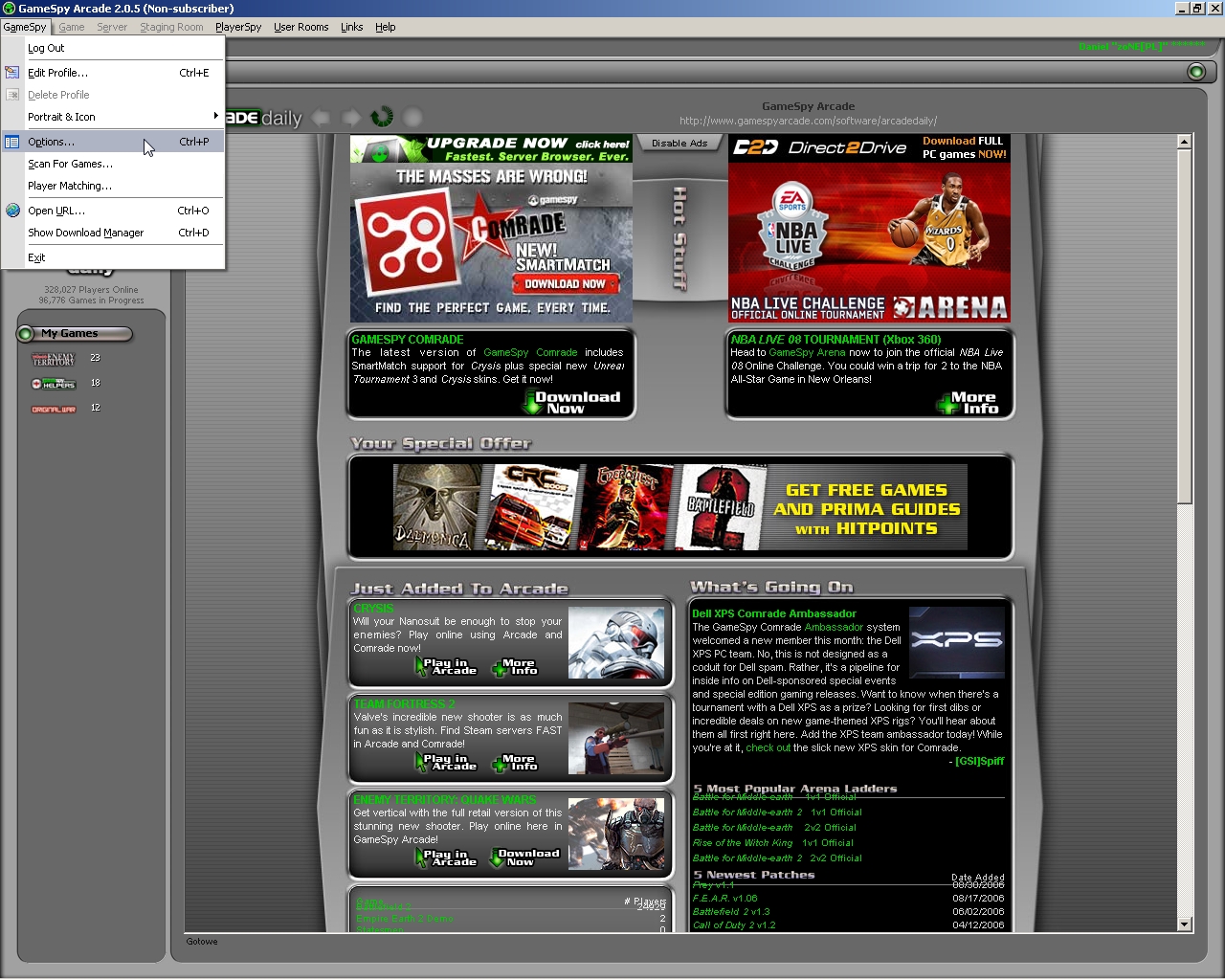Viewport: 1225px width, 980px height.
Task: Open Options from the GameSpy menu
Action: point(113,142)
